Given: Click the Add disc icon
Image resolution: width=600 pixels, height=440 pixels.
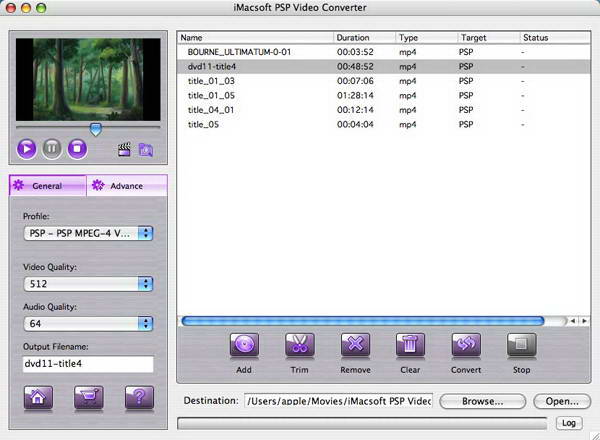Looking at the screenshot, I should point(244,345).
